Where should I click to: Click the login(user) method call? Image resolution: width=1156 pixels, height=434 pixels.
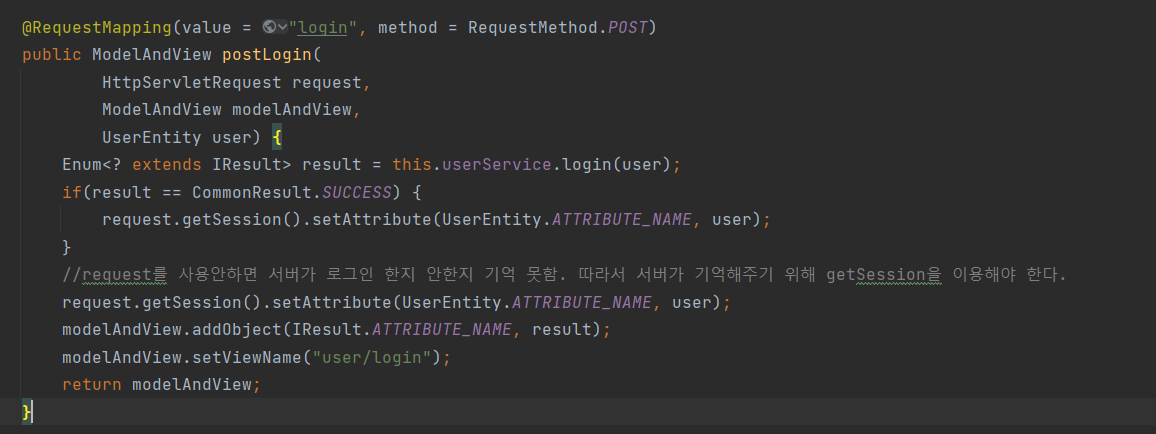[617, 165]
